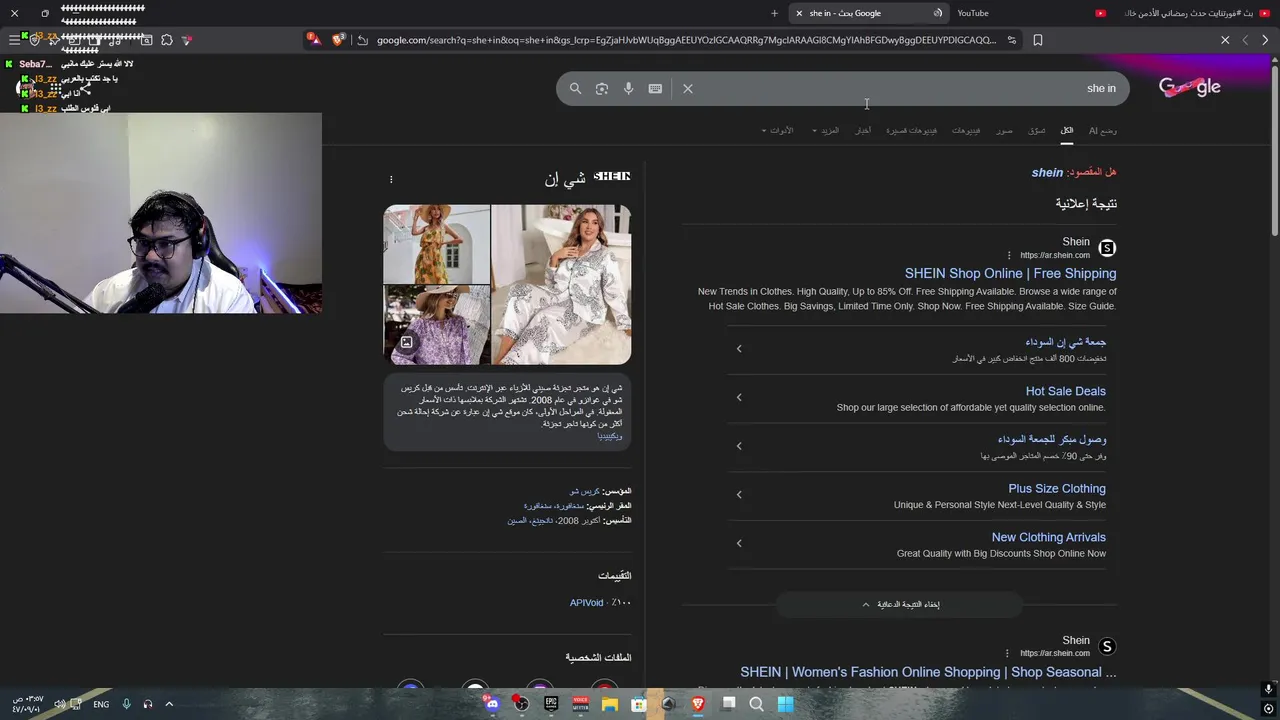The image size is (1280, 720).
Task: Click 'SHEIN Shop Online | Free Shipping' link
Action: (1010, 274)
